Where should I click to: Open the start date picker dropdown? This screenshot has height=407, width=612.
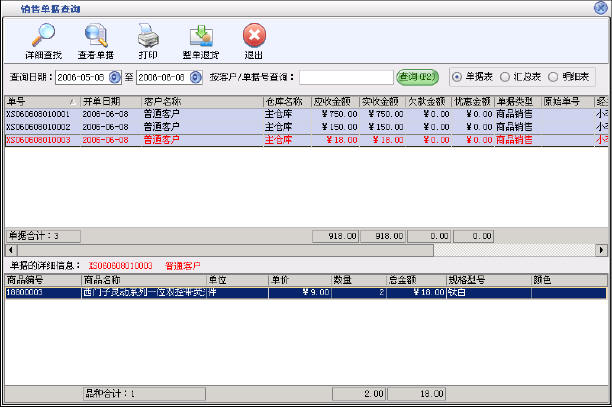coord(114,76)
